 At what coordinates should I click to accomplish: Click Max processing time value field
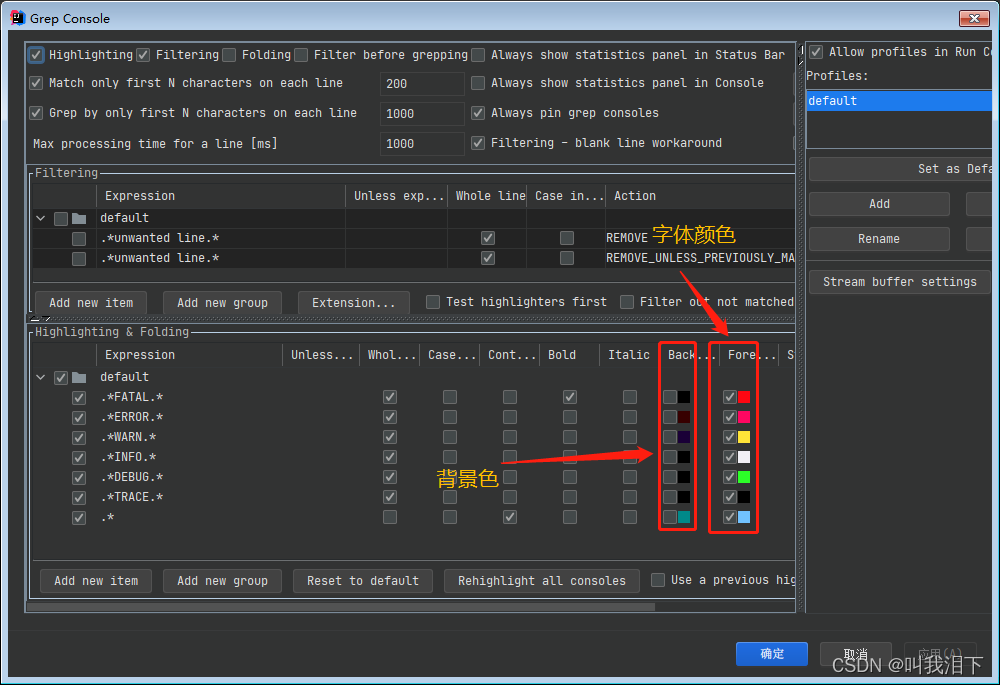coord(422,144)
